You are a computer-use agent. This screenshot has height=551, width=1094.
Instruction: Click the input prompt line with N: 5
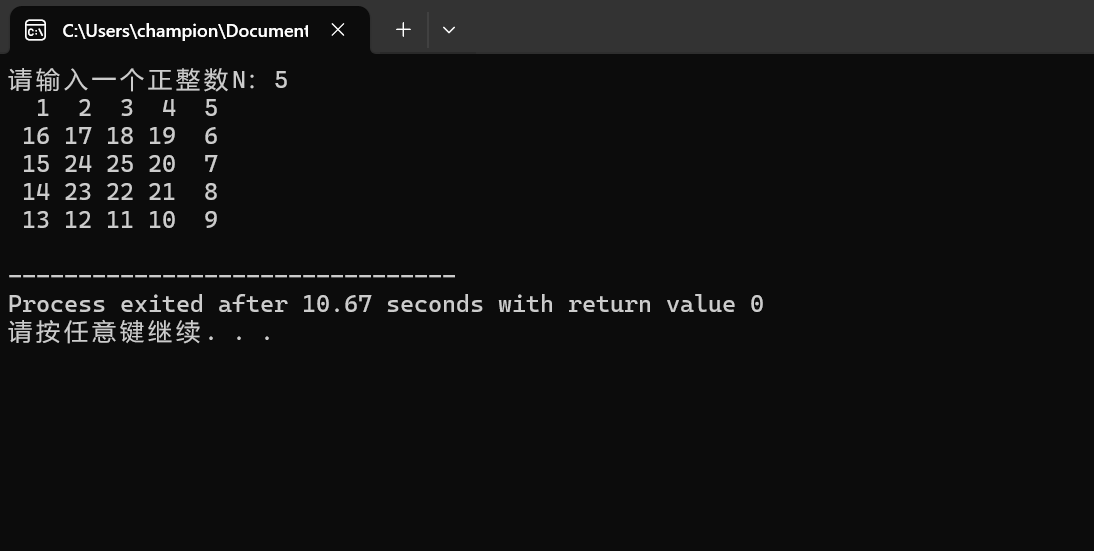148,80
